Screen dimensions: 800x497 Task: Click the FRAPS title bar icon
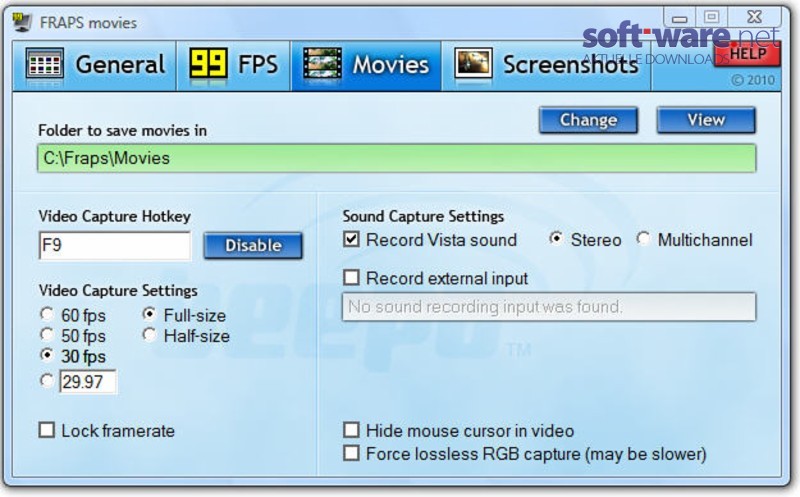click(22, 22)
